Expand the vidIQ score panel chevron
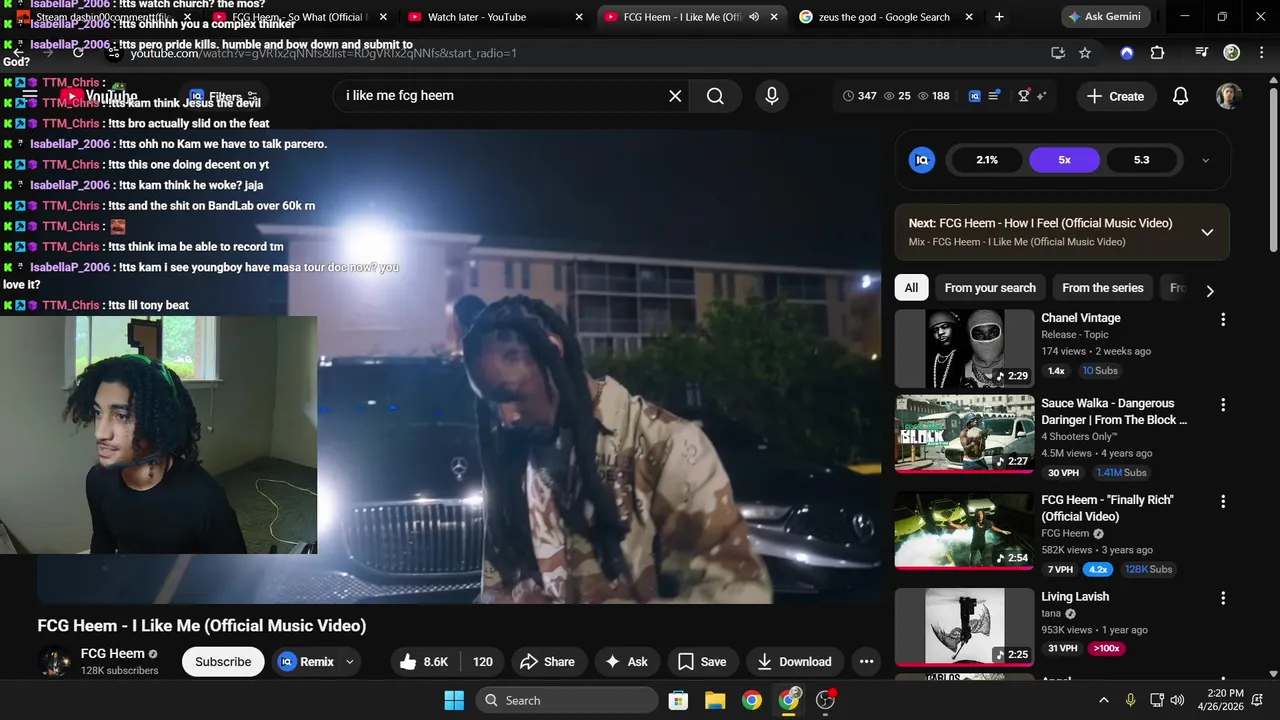Viewport: 1280px width, 720px height. pyautogui.click(x=1205, y=160)
